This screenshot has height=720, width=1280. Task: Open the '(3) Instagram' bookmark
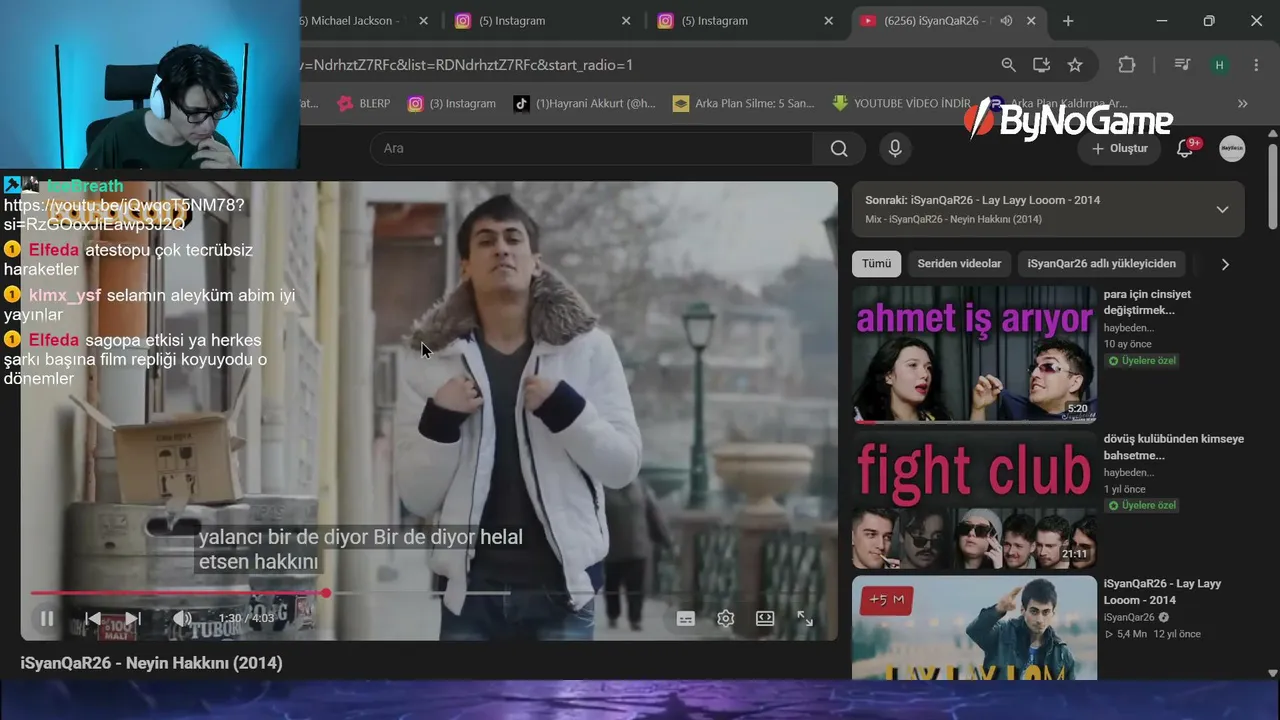pos(452,103)
